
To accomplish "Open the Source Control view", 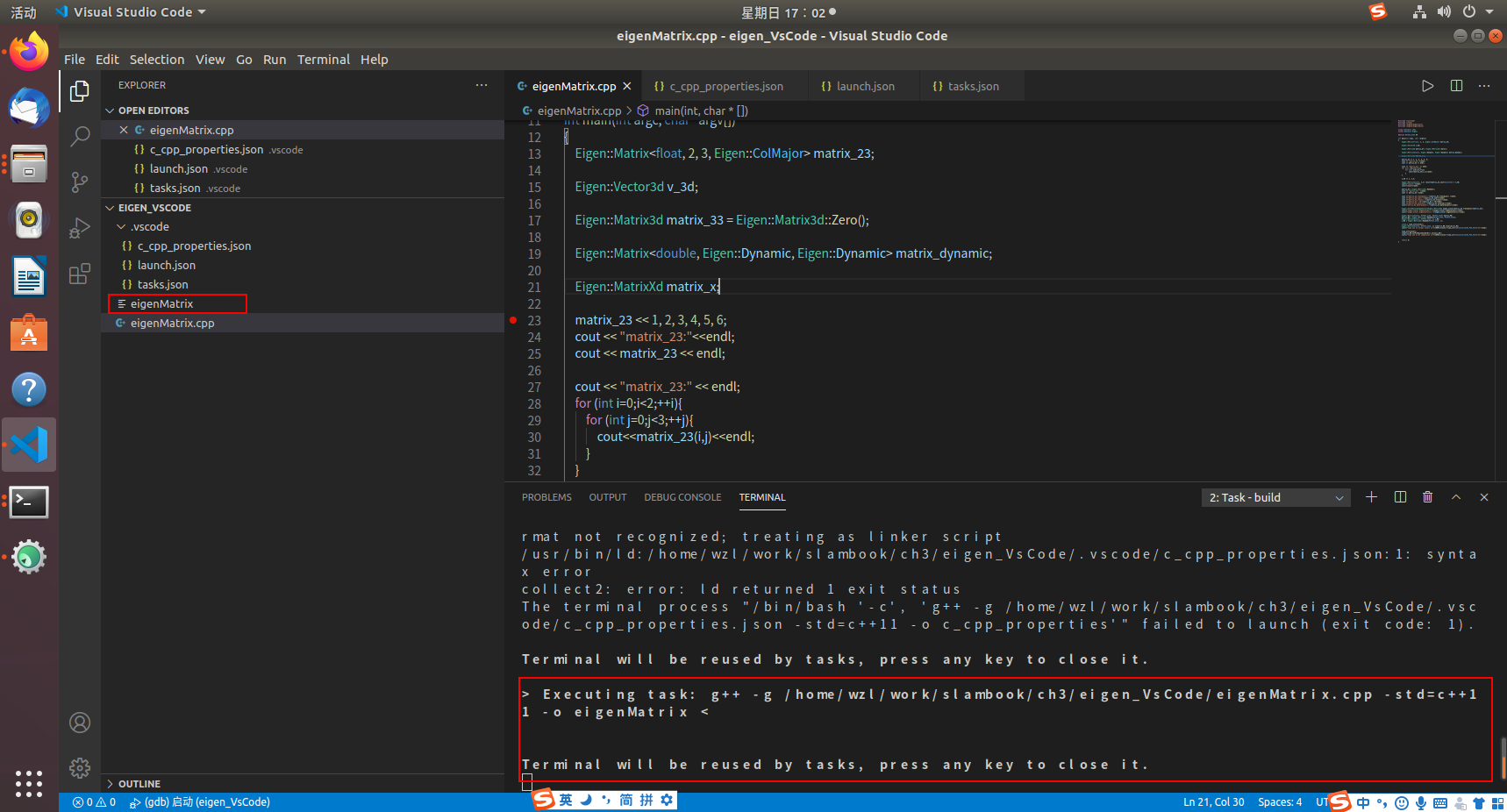I will pyautogui.click(x=80, y=182).
